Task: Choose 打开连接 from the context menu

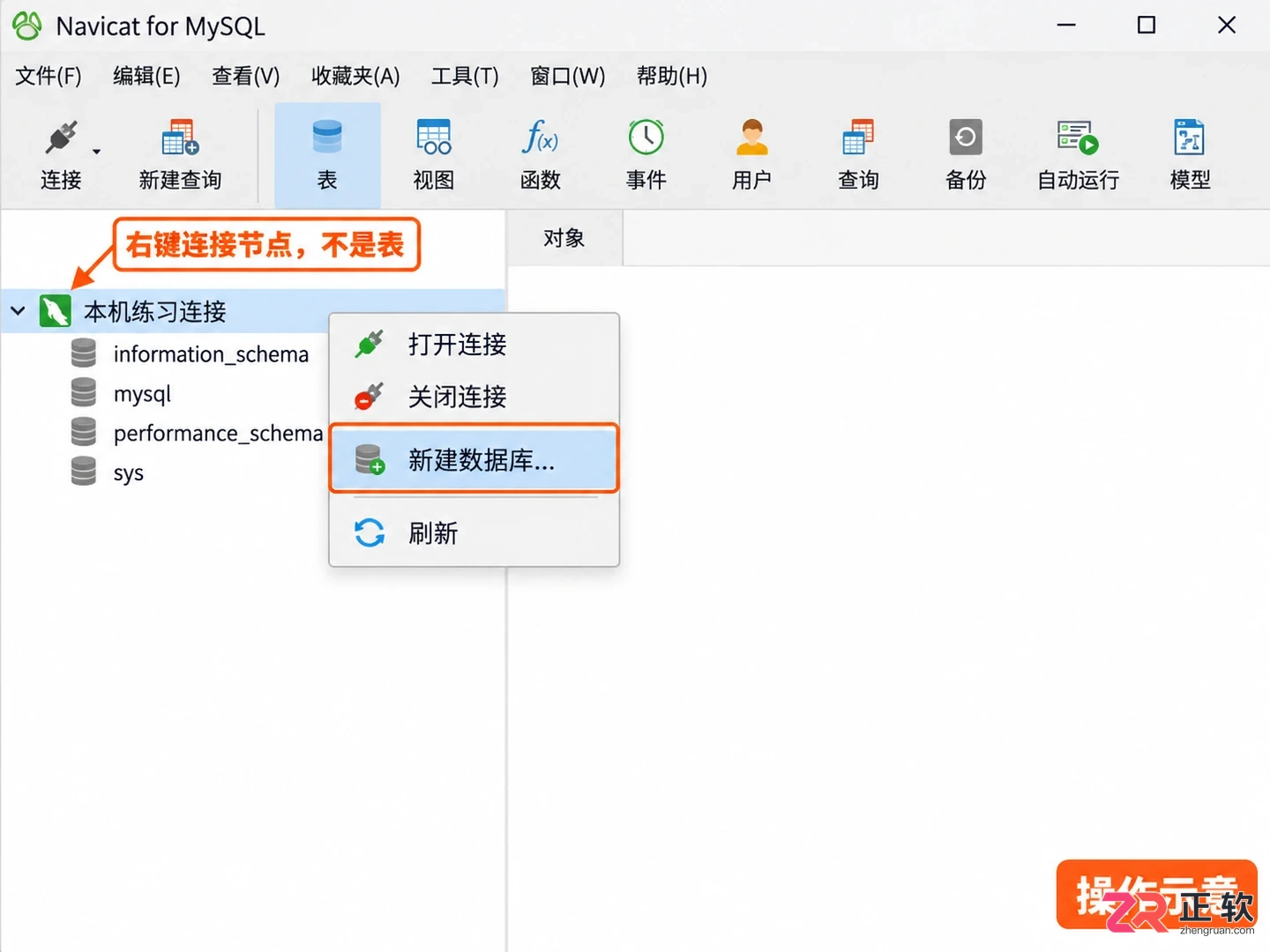Action: (474, 344)
